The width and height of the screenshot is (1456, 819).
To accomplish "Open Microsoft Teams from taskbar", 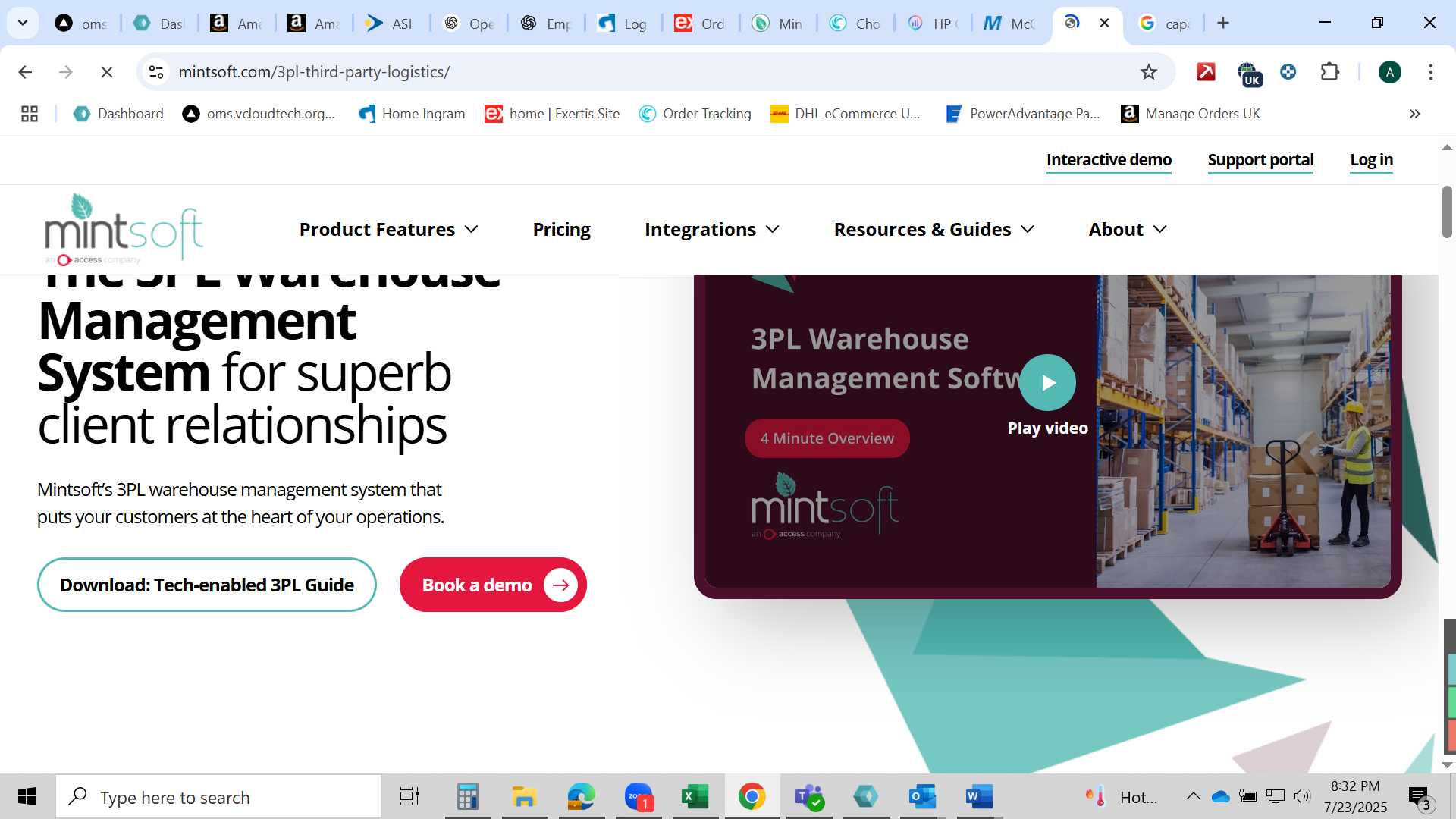I will pyautogui.click(x=808, y=797).
